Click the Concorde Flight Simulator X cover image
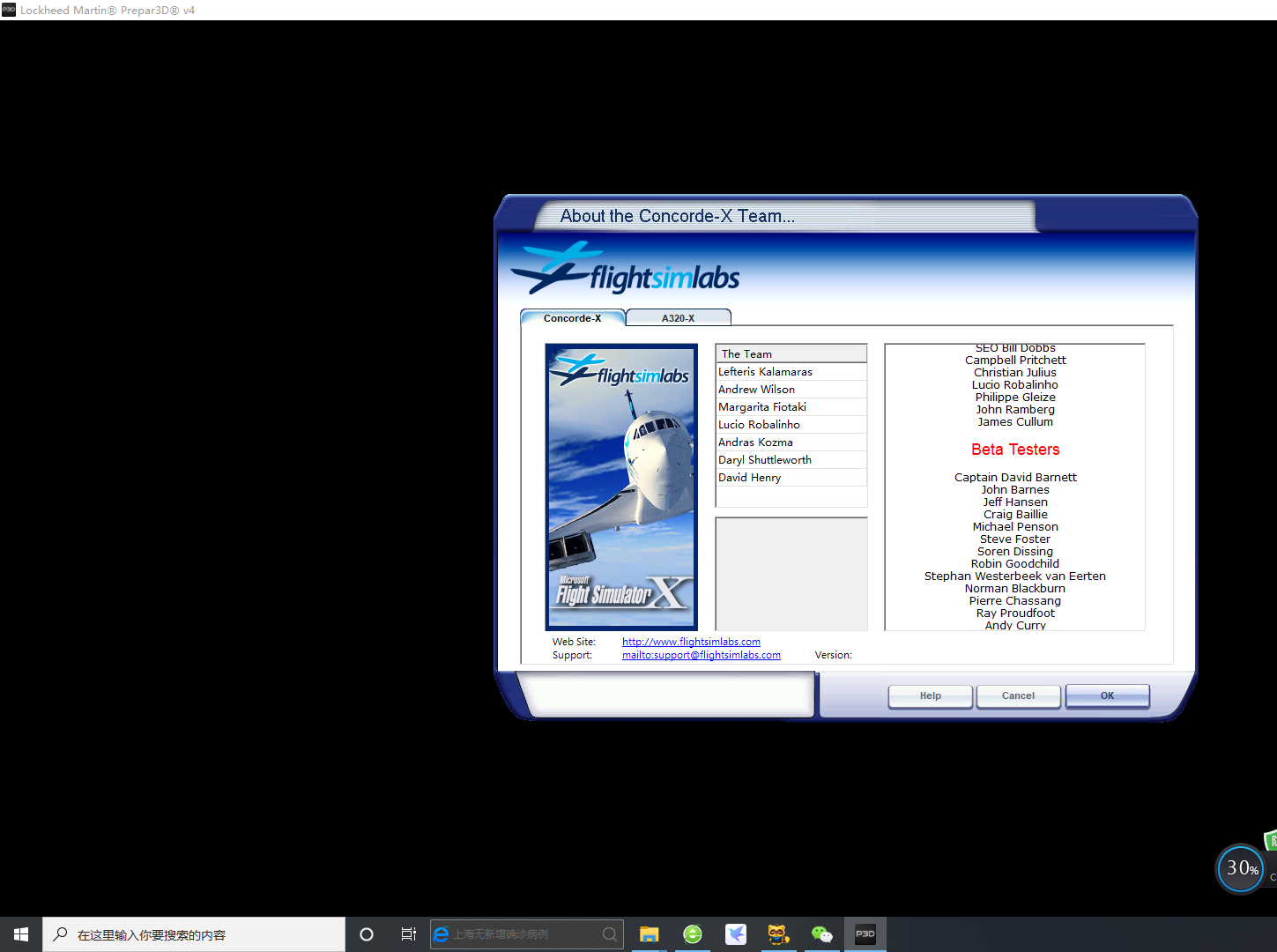The image size is (1277, 952). tap(621, 487)
